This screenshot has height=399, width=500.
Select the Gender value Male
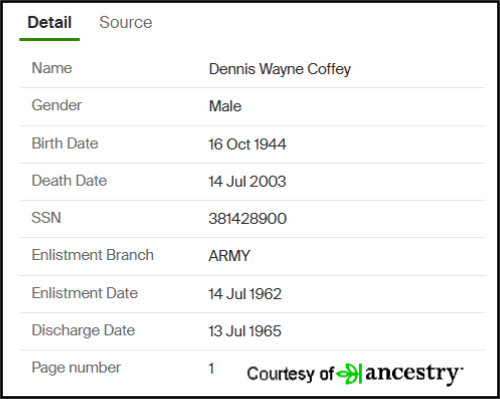pos(225,106)
